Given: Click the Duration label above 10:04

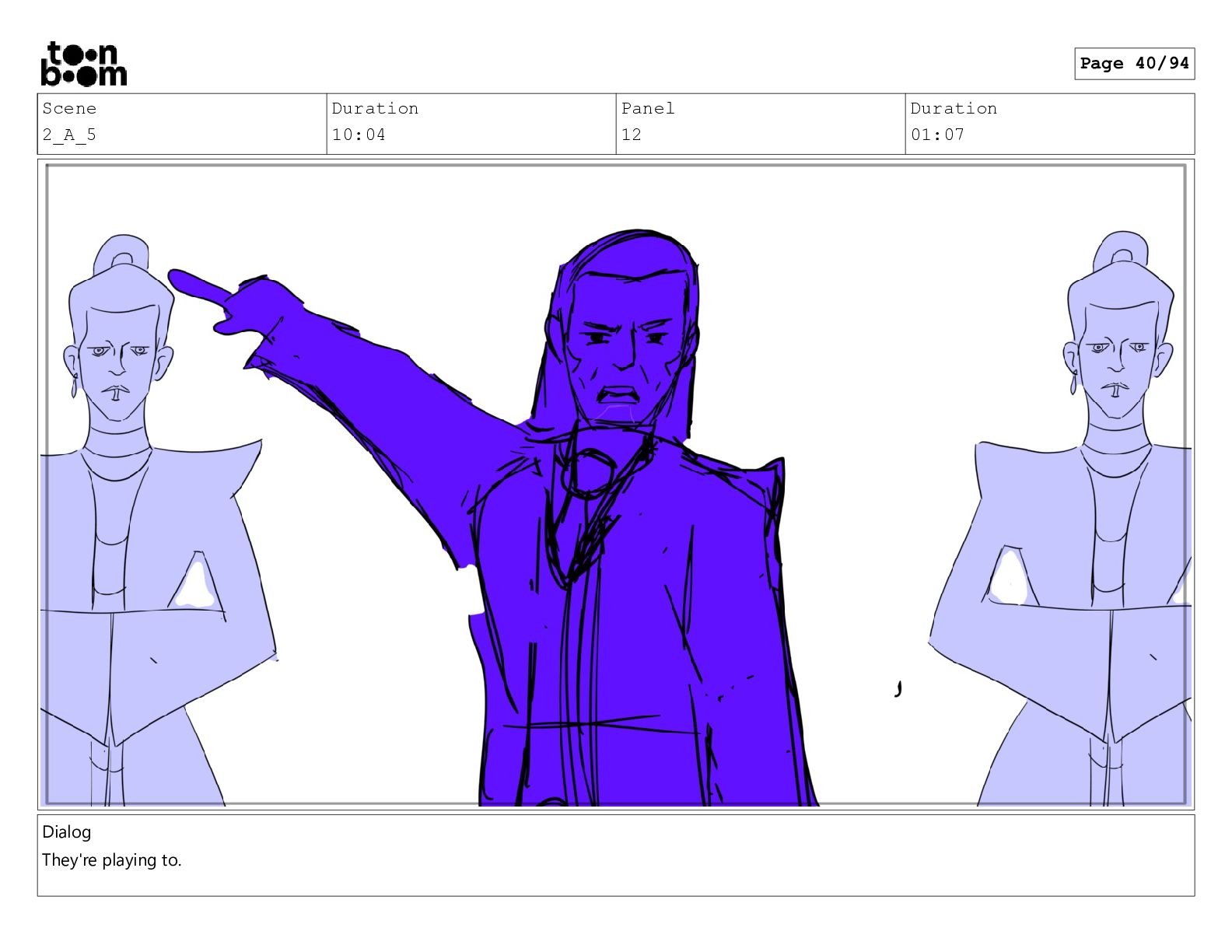Looking at the screenshot, I should (x=375, y=109).
